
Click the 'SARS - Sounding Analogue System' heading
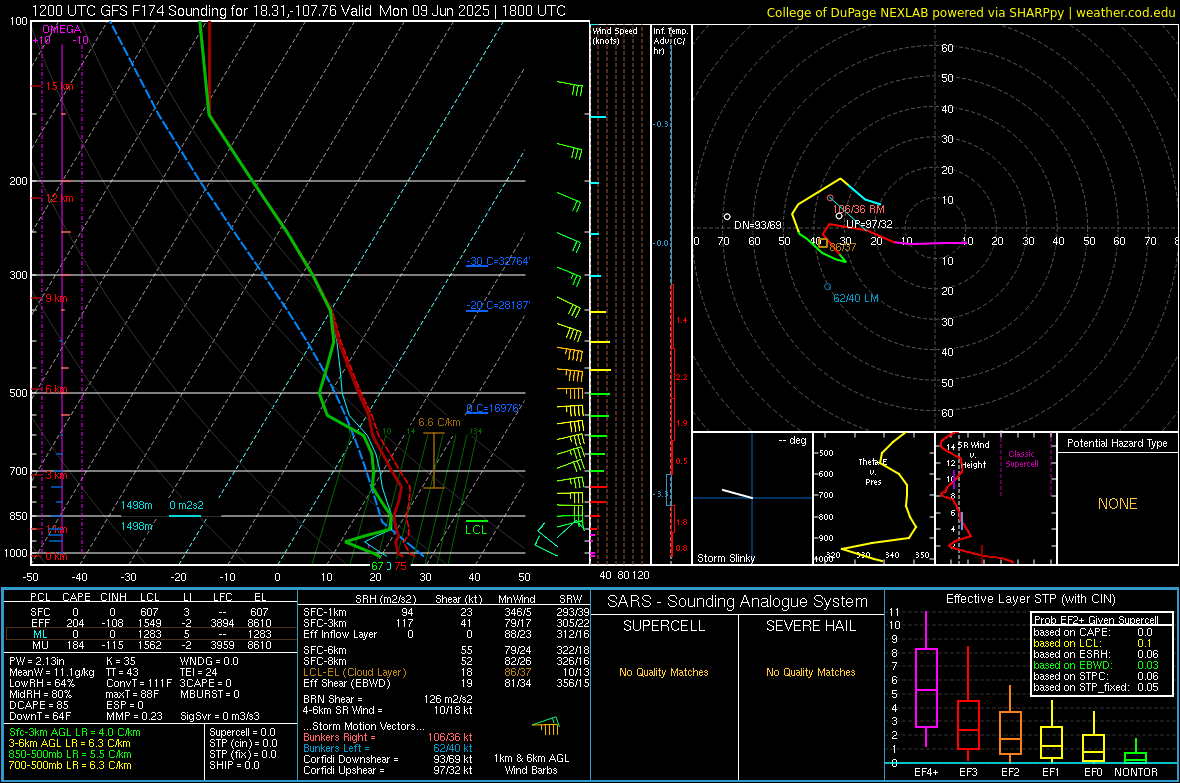click(738, 601)
